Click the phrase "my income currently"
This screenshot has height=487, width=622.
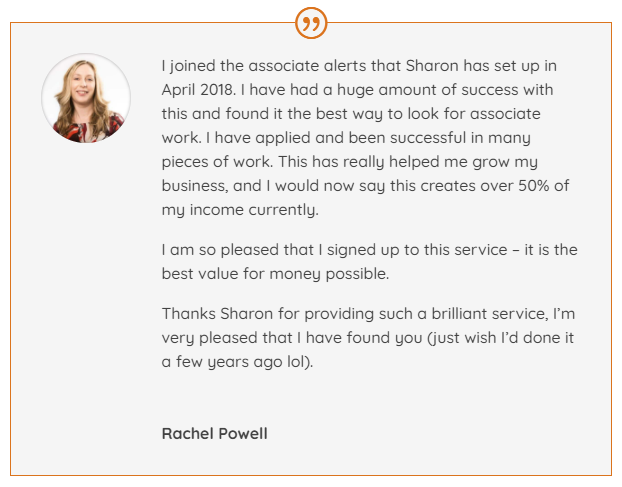[x=239, y=210]
